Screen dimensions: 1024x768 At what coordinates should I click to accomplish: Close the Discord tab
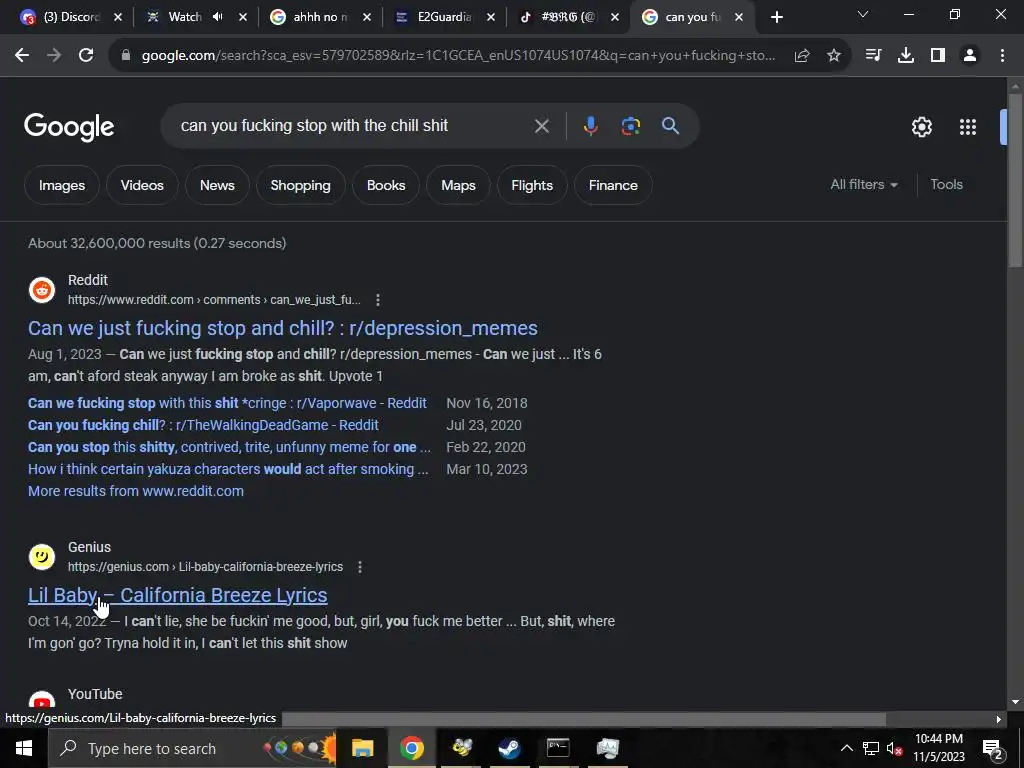coord(118,17)
